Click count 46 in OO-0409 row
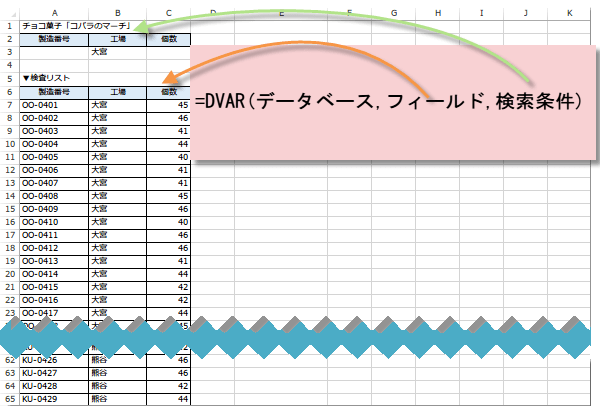The image size is (600, 406). [169, 209]
